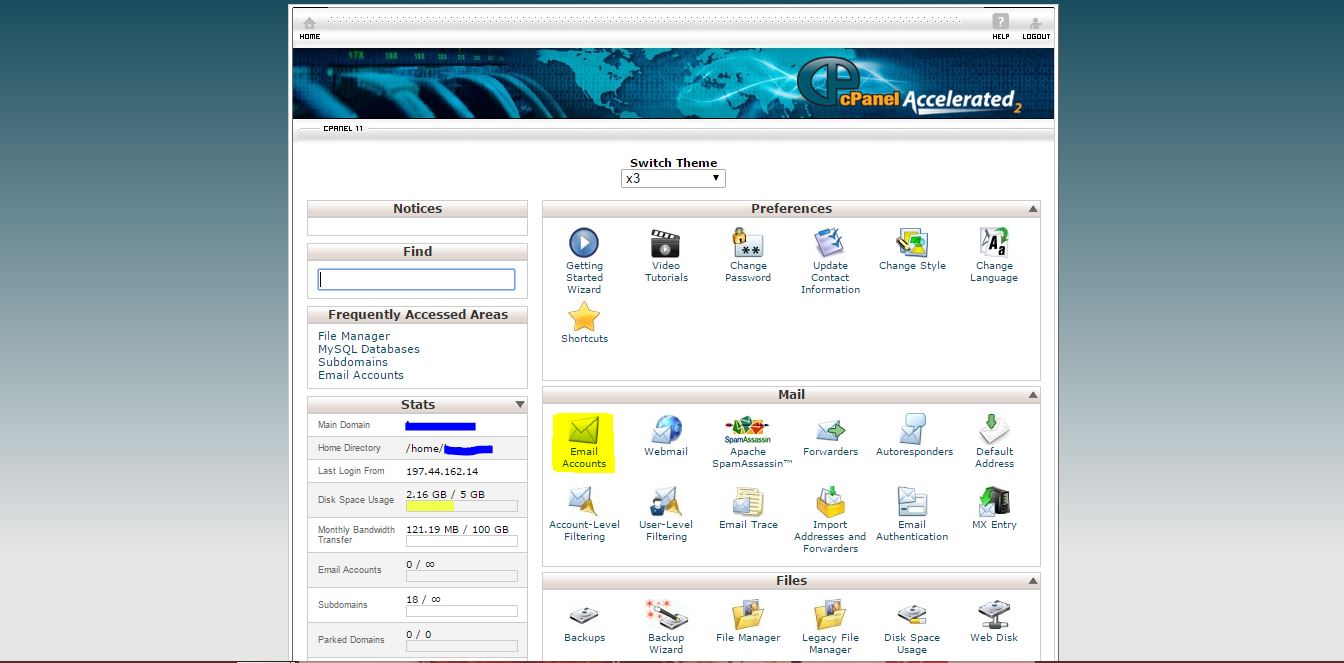The height and width of the screenshot is (663, 1344).
Task: Open Webmail
Action: 666,436
